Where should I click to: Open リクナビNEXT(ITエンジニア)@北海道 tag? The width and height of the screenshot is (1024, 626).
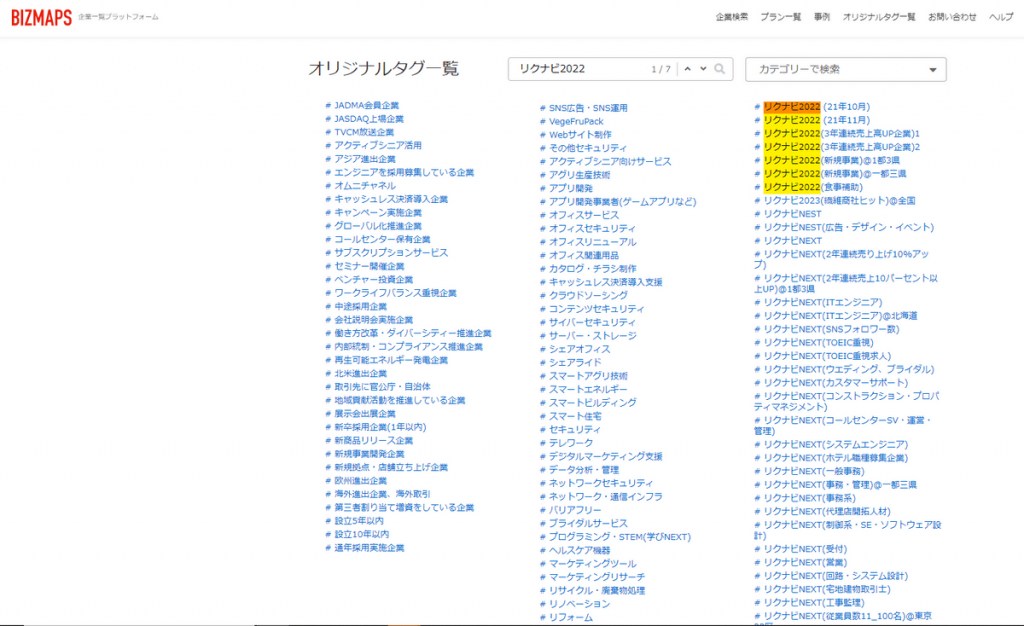click(840, 316)
